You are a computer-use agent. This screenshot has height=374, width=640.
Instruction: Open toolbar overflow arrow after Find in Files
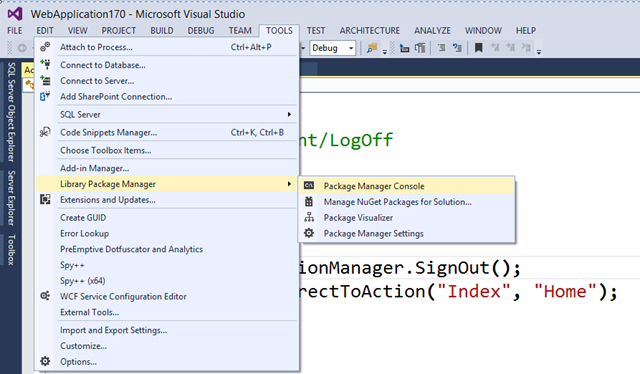point(384,52)
